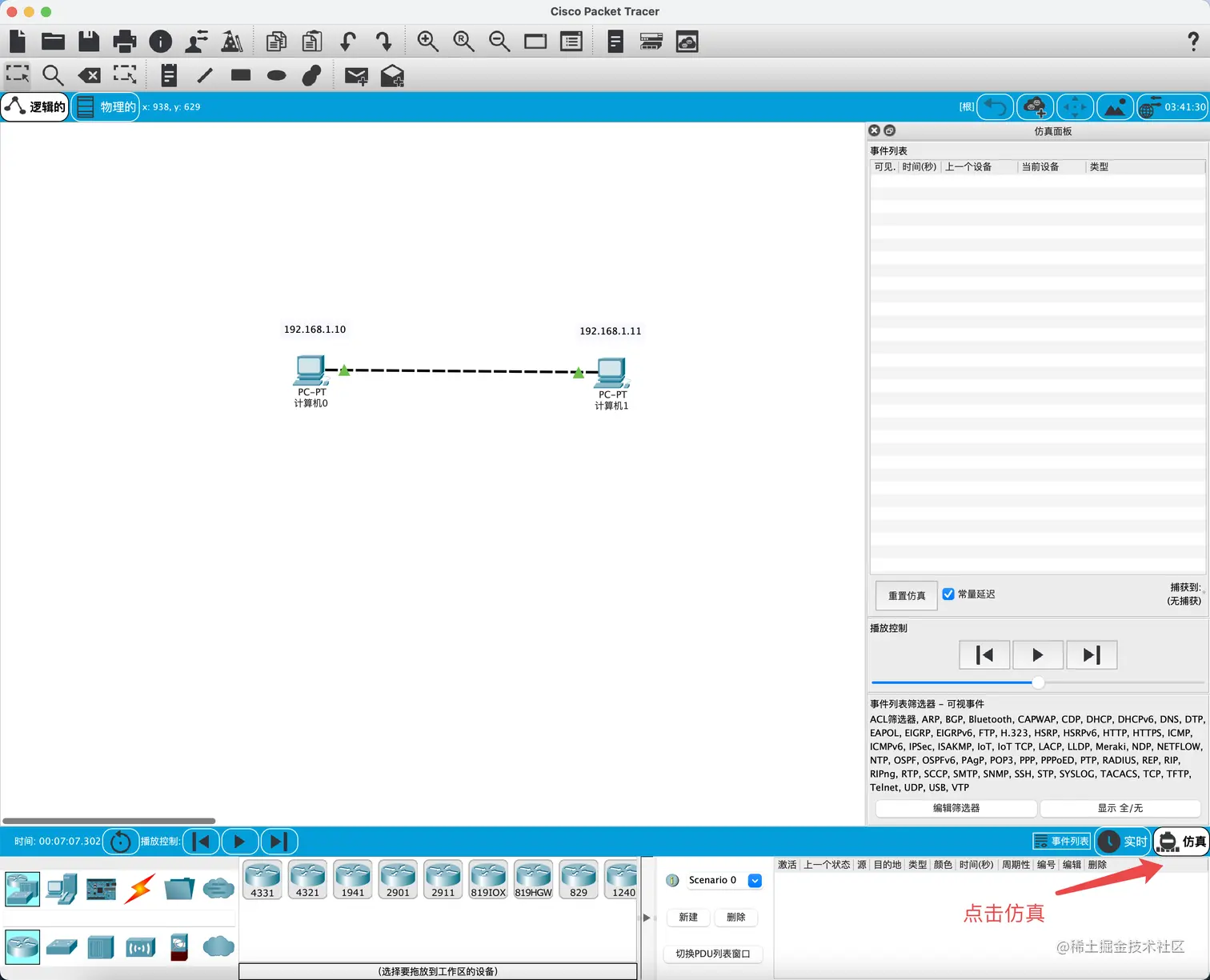Select the Draw Line tool
The height and width of the screenshot is (980, 1210).
pyautogui.click(x=205, y=75)
